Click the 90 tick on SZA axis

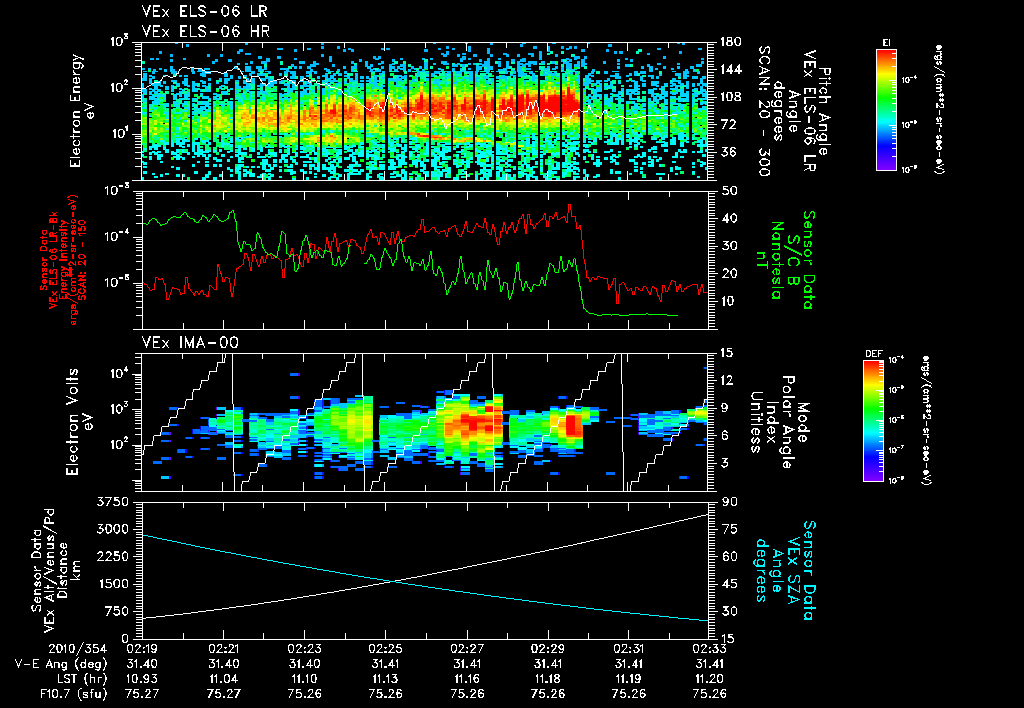[729, 502]
